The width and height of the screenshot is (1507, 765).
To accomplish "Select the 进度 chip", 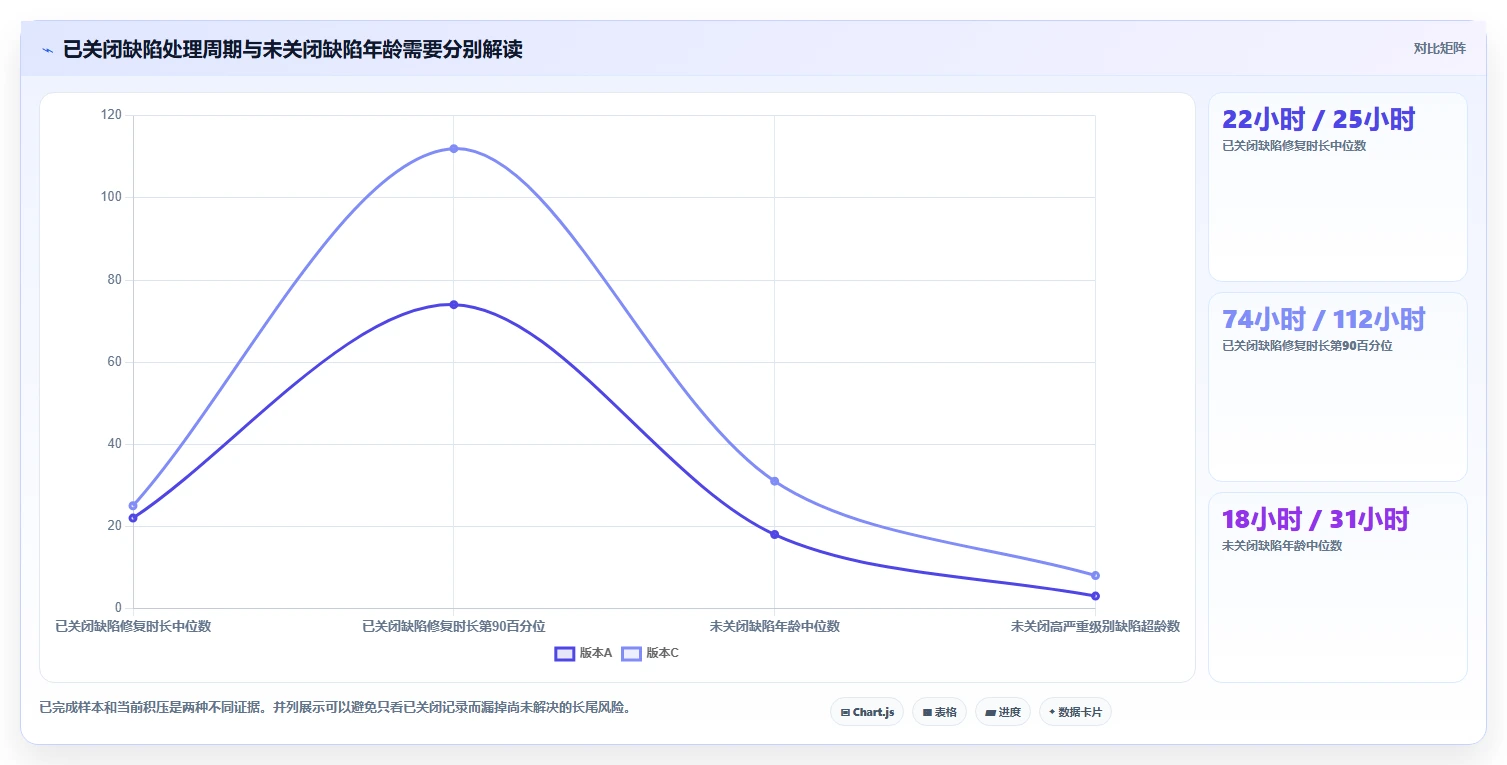I will [x=1003, y=712].
